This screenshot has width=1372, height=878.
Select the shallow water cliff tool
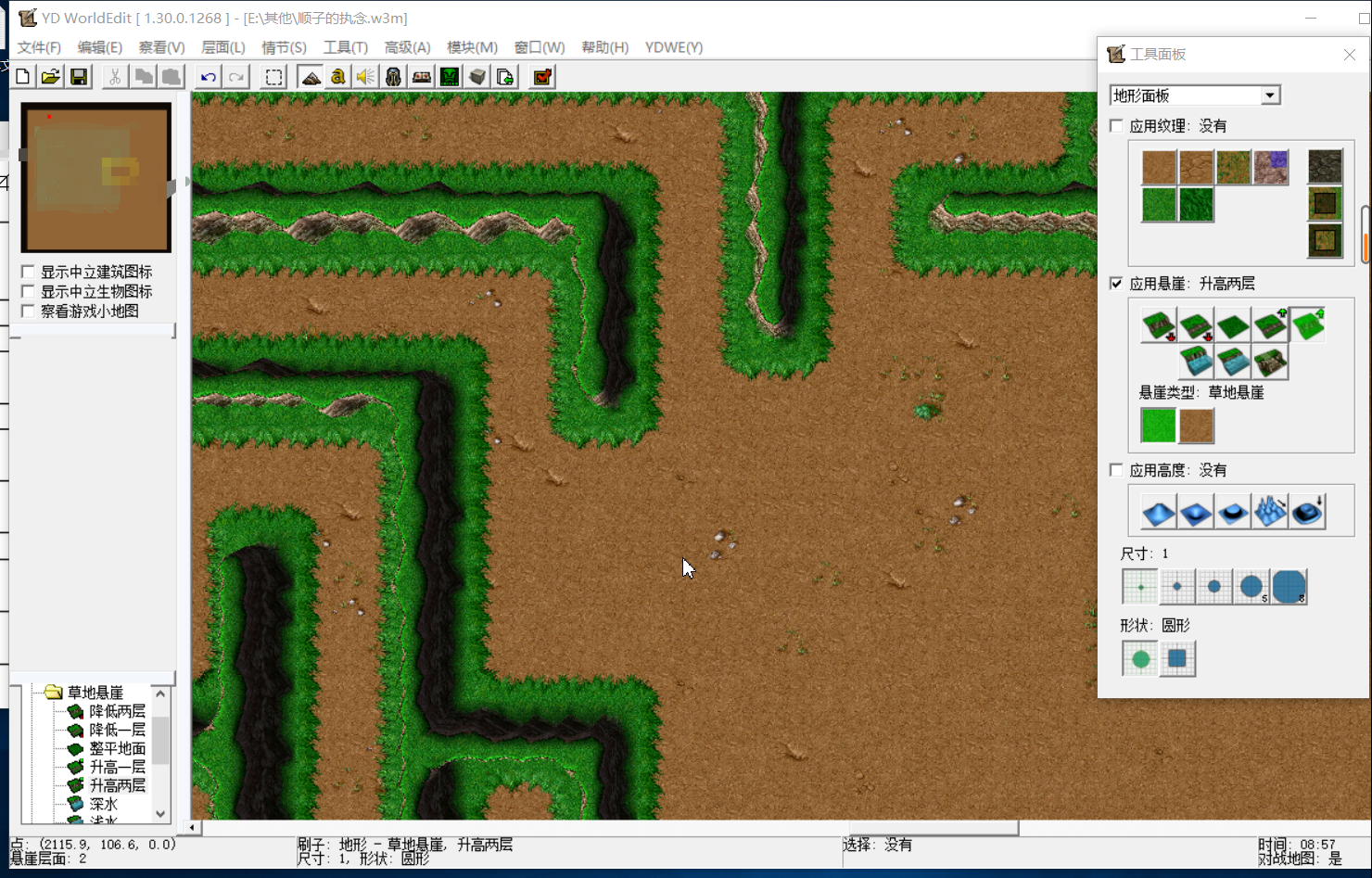tap(1233, 362)
